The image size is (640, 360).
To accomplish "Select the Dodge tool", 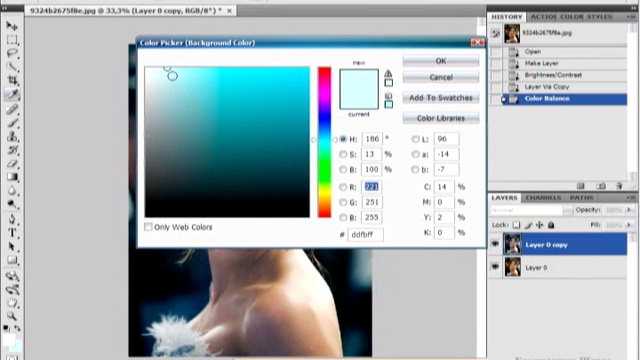I will tap(12, 204).
